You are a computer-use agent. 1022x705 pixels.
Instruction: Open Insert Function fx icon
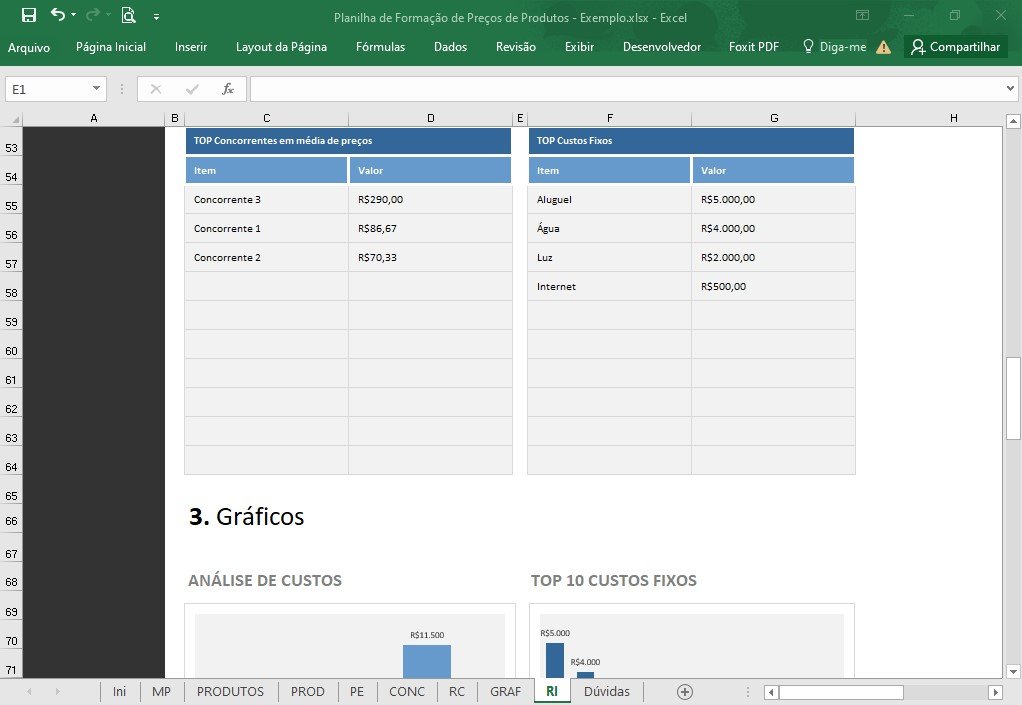click(x=227, y=89)
